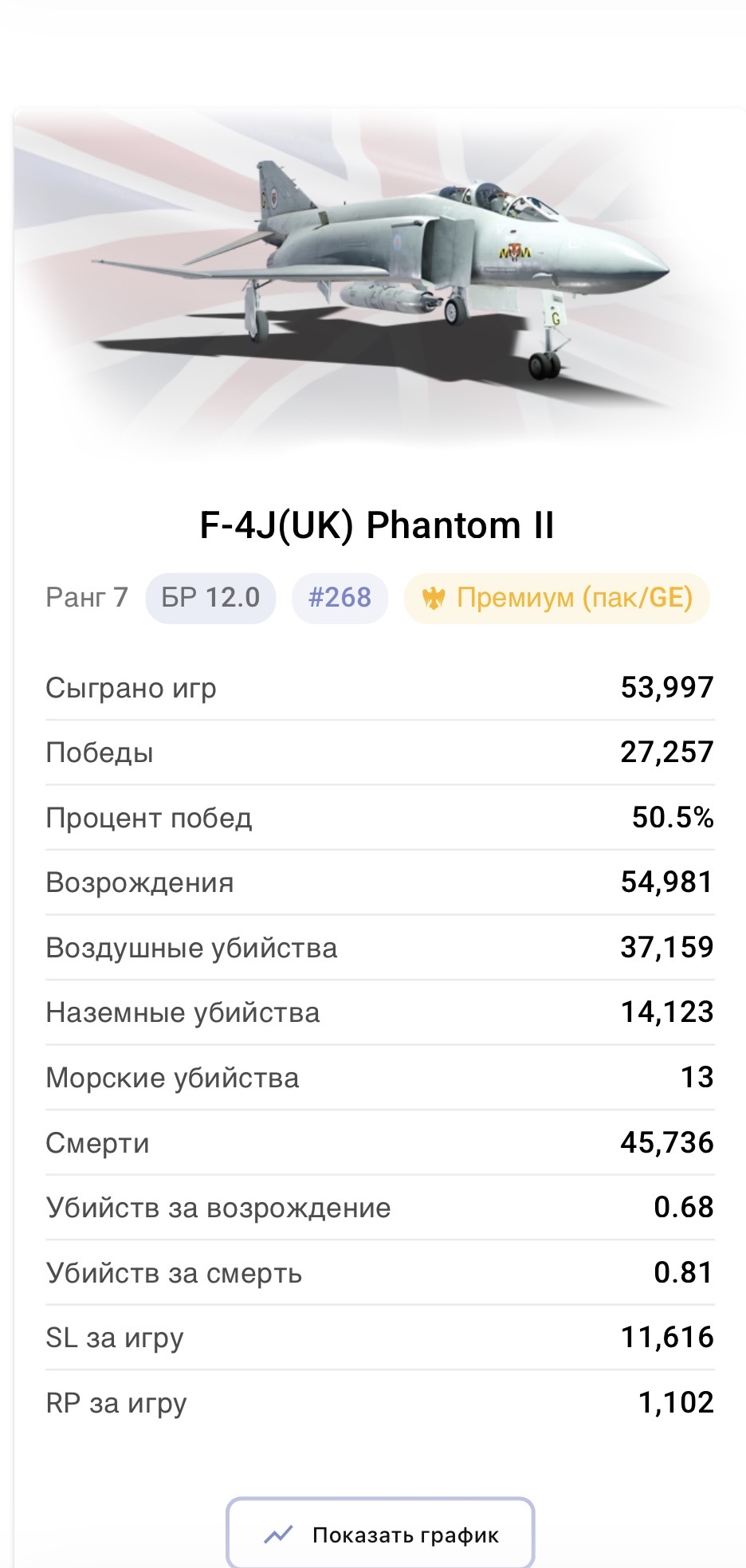Click the Ранг 7 label
Screen dimensions: 746x1568
(x=87, y=597)
